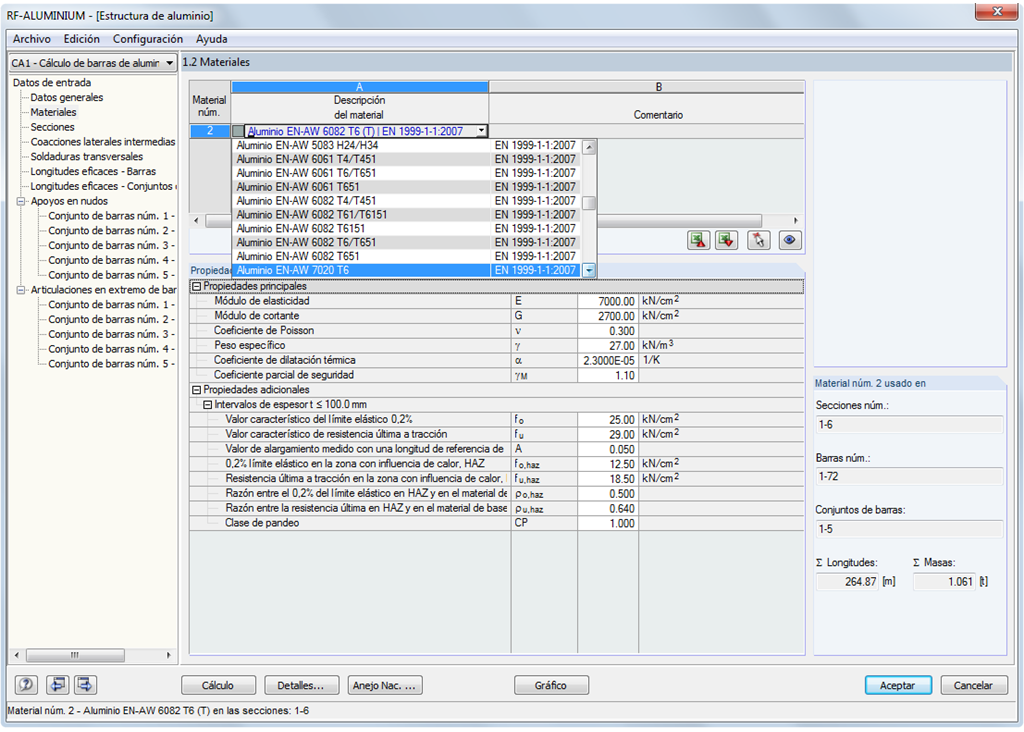Click the dropdown list scrollbar thumb
This screenshot has height=732, width=1024.
click(589, 203)
